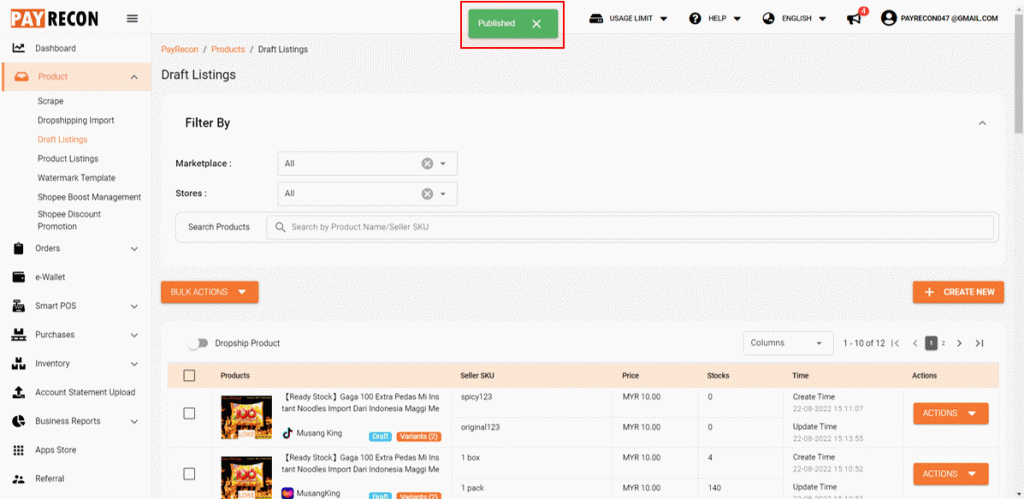Open Shopee Discount Promotion submenu item
Image resolution: width=1024 pixels, height=499 pixels.
[69, 220]
